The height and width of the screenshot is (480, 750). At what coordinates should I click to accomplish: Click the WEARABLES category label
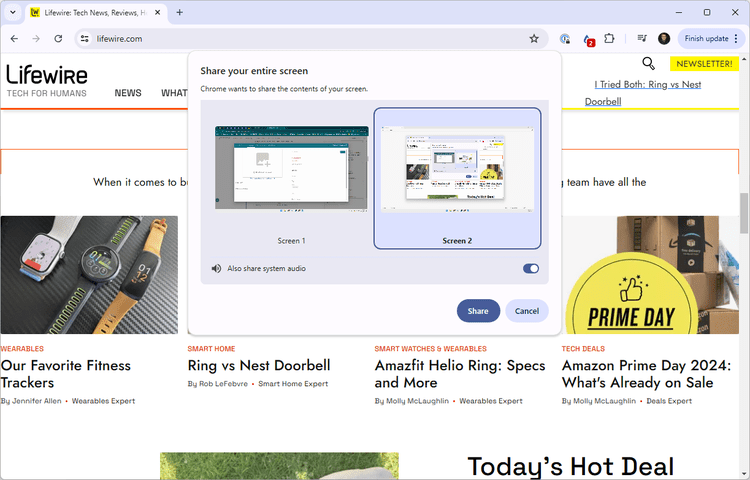pyautogui.click(x=22, y=349)
